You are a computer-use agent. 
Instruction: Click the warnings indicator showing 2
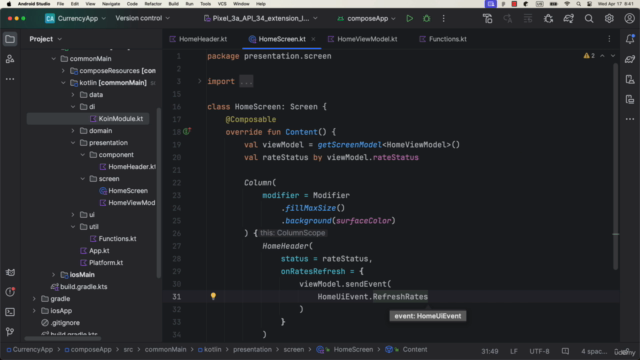tap(589, 56)
